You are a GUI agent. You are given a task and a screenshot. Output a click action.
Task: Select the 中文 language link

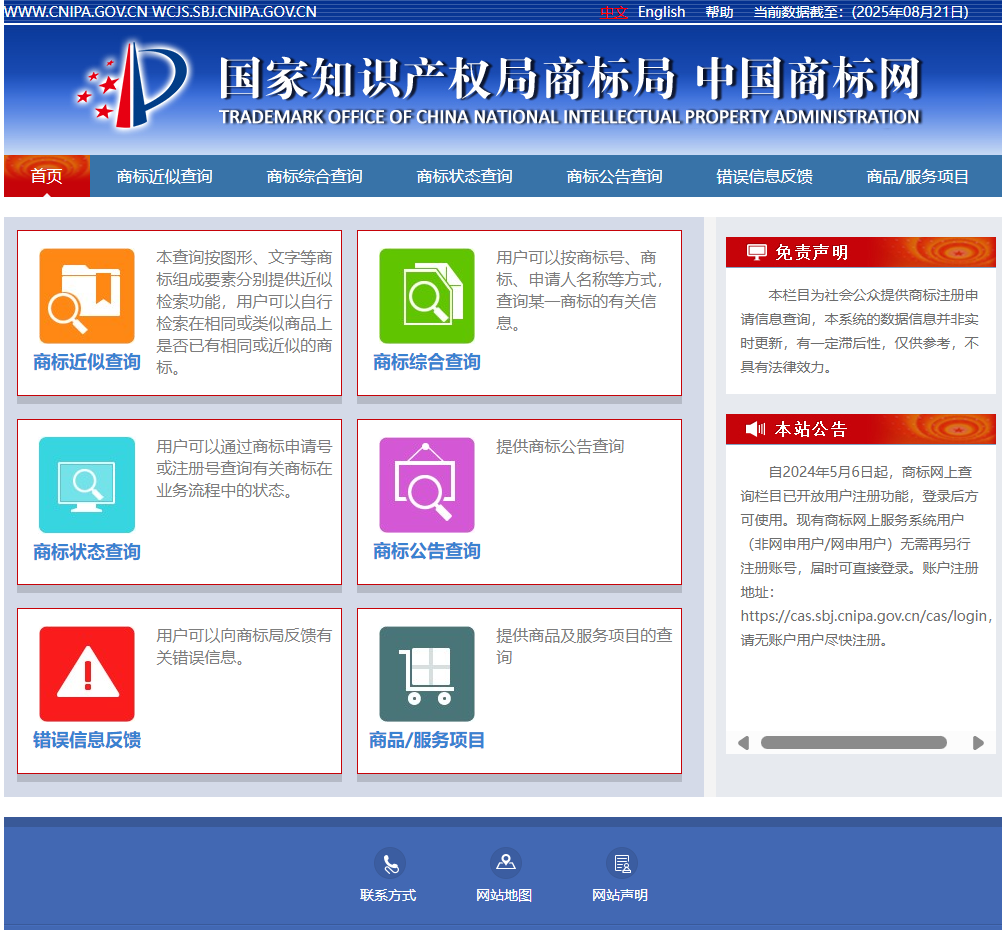(x=614, y=12)
